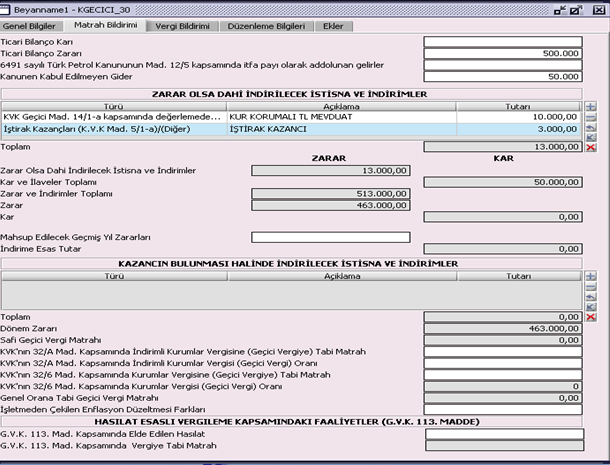Click the 3.000,00 amount cell
Image resolution: width=610 pixels, height=465 pixels.
click(x=518, y=129)
